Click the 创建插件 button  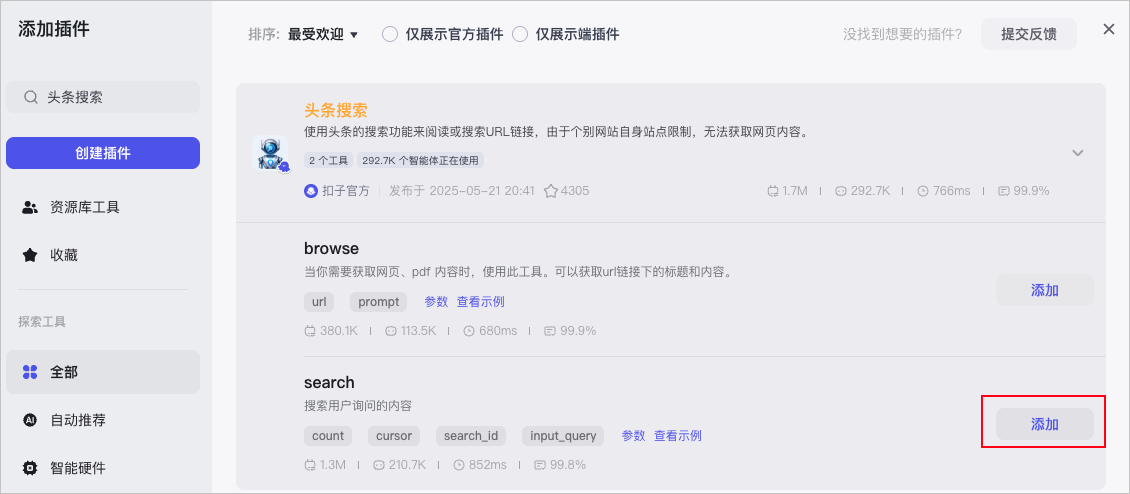(x=103, y=153)
